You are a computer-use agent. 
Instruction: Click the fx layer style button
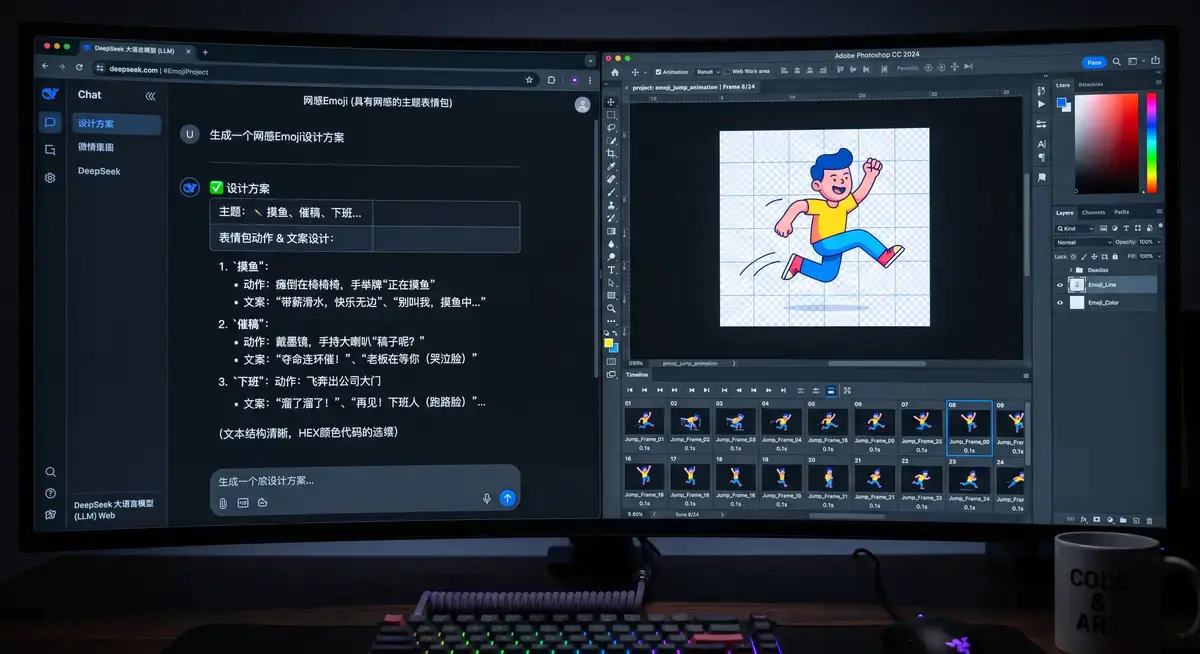tap(1084, 520)
